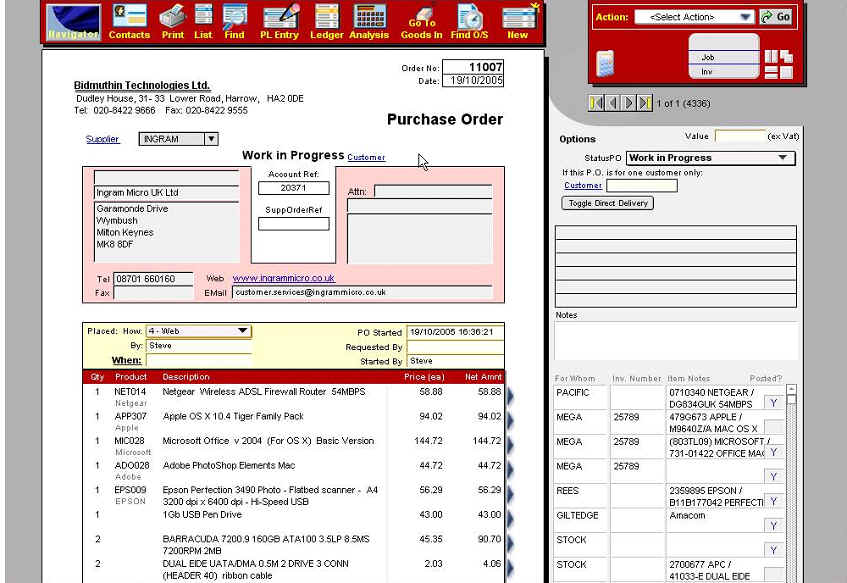Click the Options Customer input box
Image resolution: width=847 pixels, height=583 pixels.
(642, 186)
